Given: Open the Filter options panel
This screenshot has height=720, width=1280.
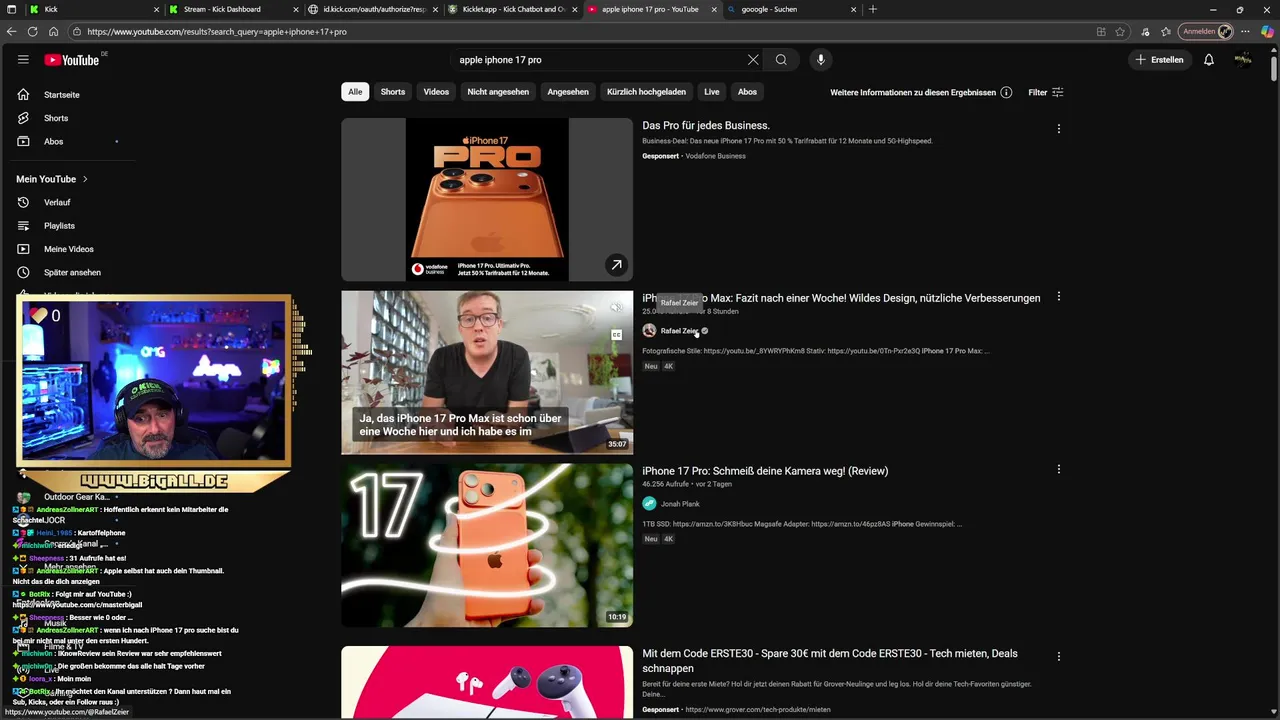Looking at the screenshot, I should (x=1046, y=92).
